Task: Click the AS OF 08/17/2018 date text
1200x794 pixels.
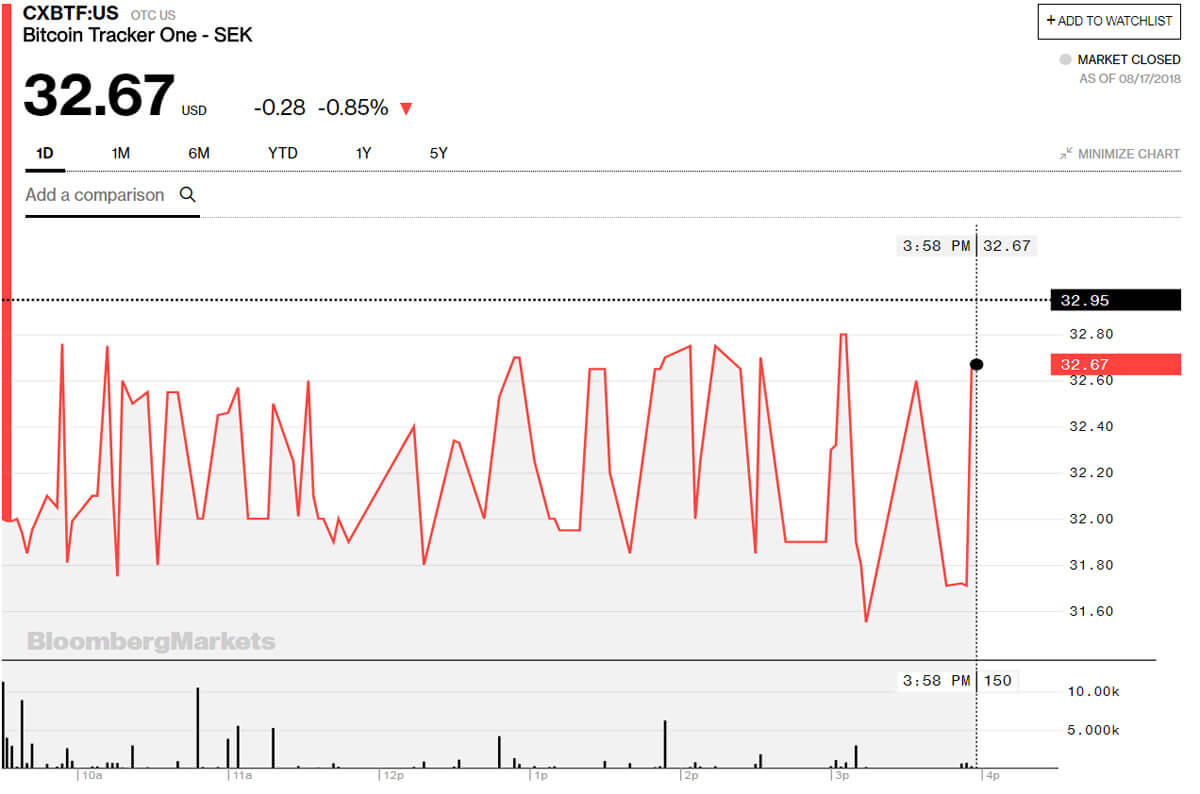Action: point(1130,79)
